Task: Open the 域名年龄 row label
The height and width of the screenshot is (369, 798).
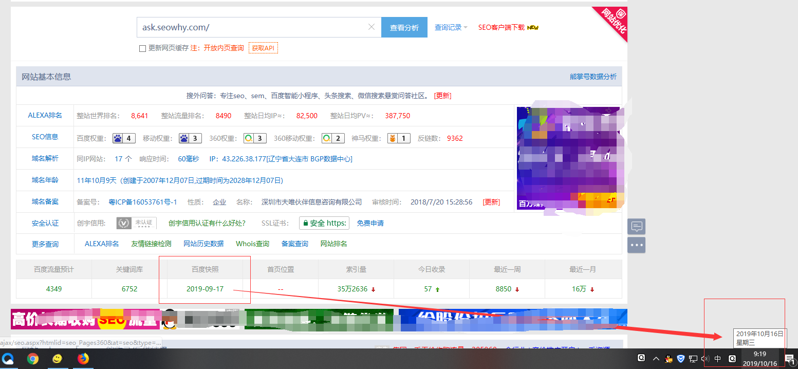Action: (x=45, y=180)
